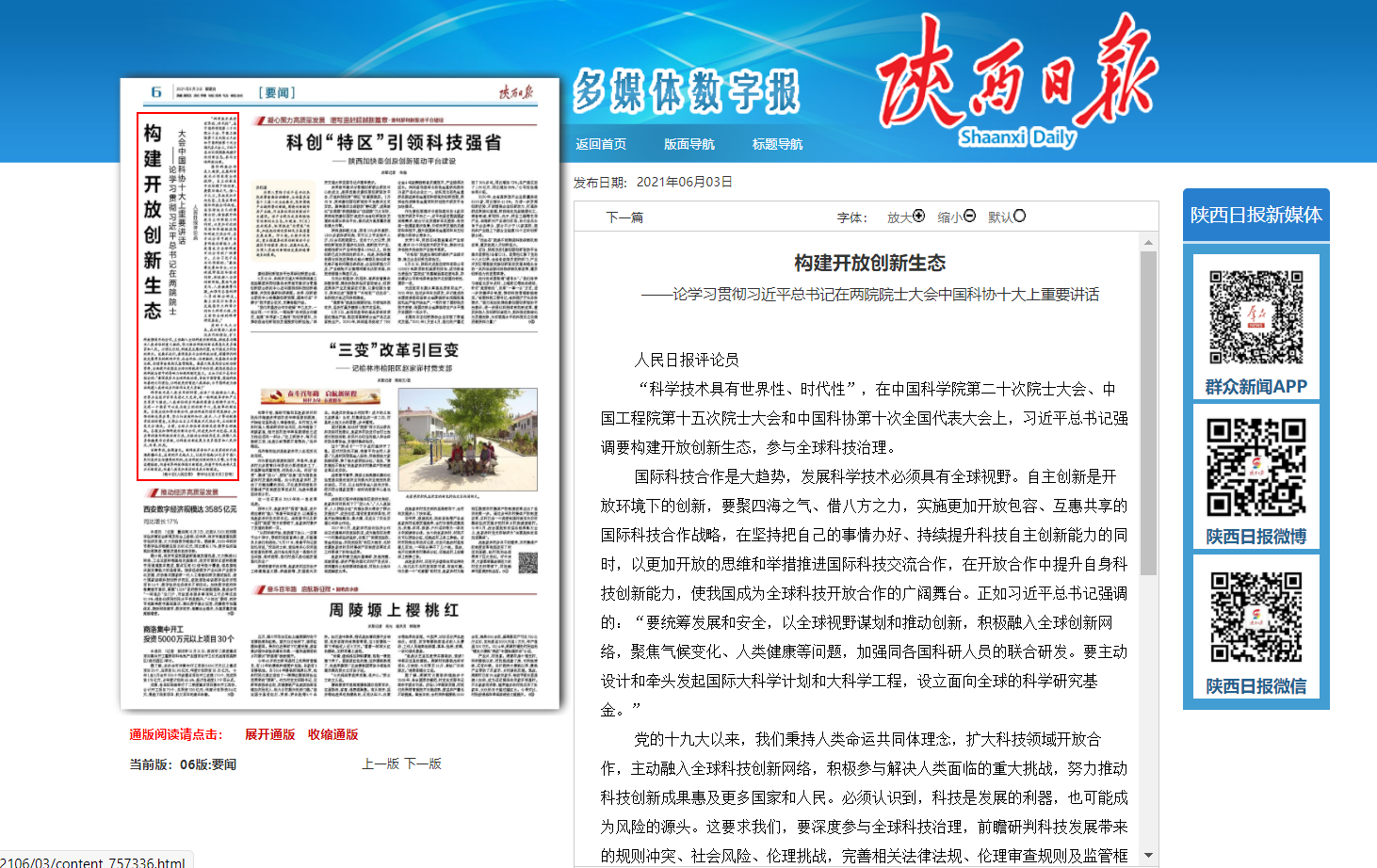
Task: Click the 字体 label
Action: [x=852, y=217]
